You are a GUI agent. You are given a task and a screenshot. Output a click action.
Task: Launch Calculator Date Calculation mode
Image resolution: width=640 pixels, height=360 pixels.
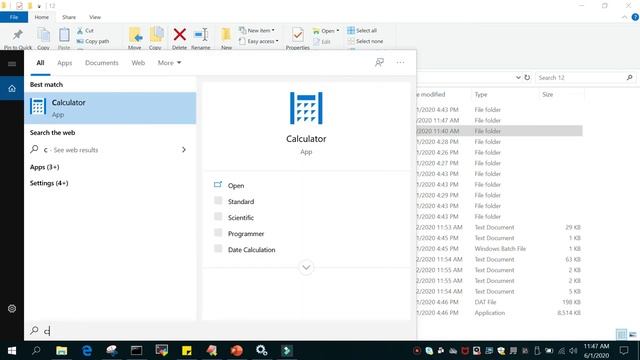coord(251,250)
